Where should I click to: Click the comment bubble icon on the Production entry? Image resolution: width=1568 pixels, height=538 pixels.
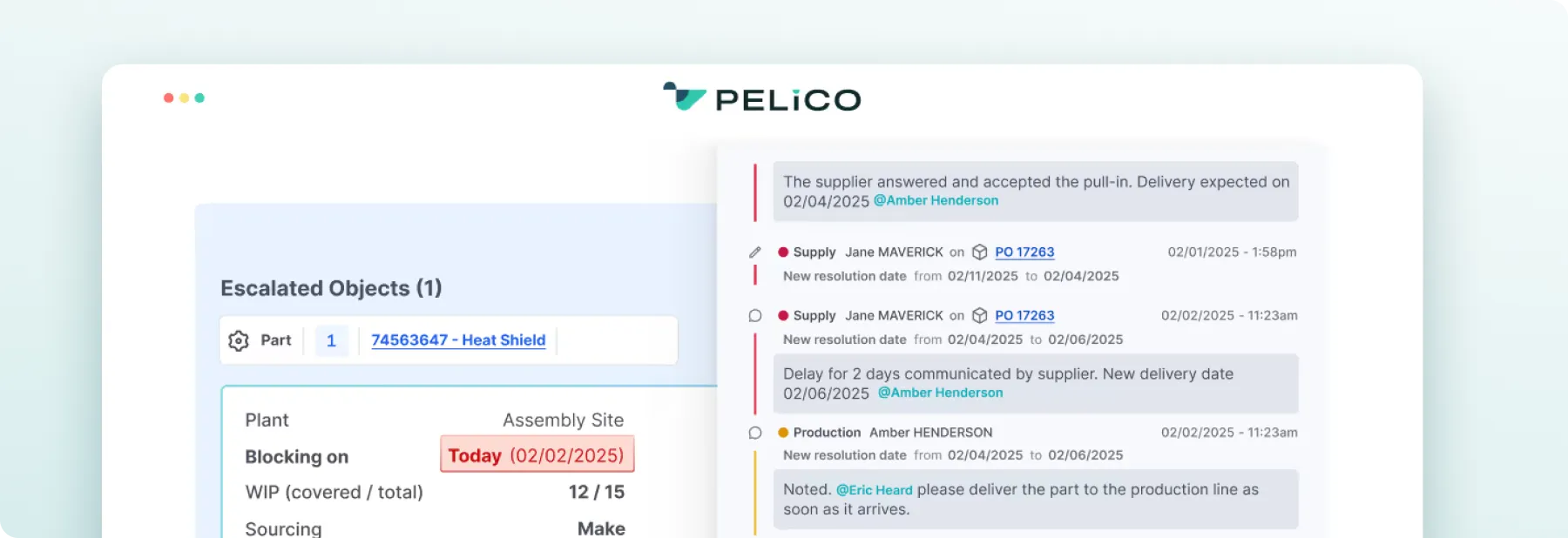(x=754, y=432)
